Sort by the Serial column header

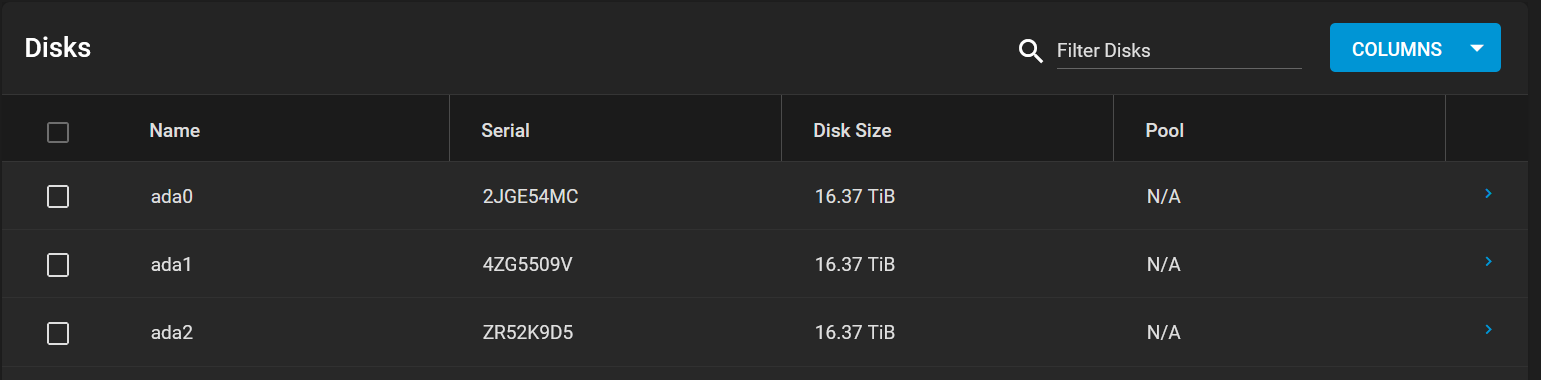point(505,131)
